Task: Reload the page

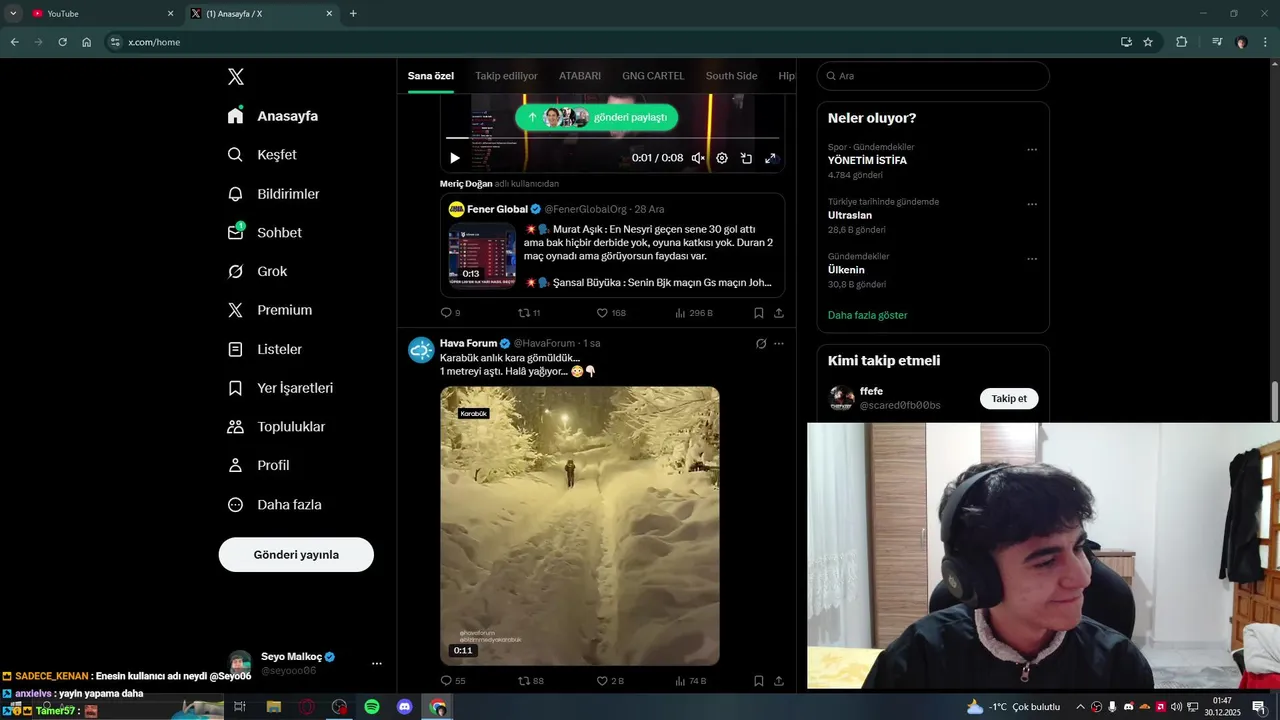Action: [x=62, y=42]
